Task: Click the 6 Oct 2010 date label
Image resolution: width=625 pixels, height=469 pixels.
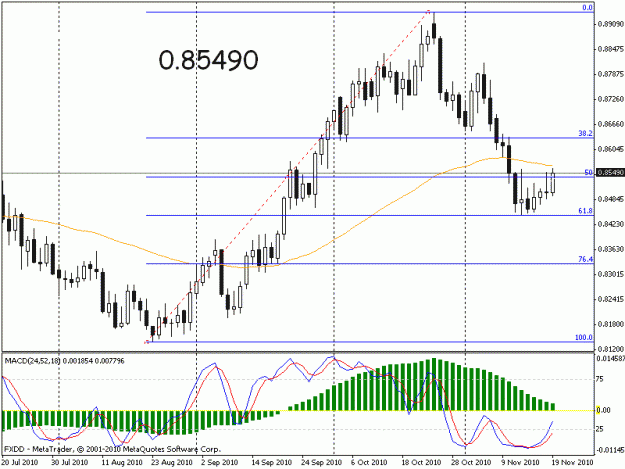Action: (x=369, y=462)
